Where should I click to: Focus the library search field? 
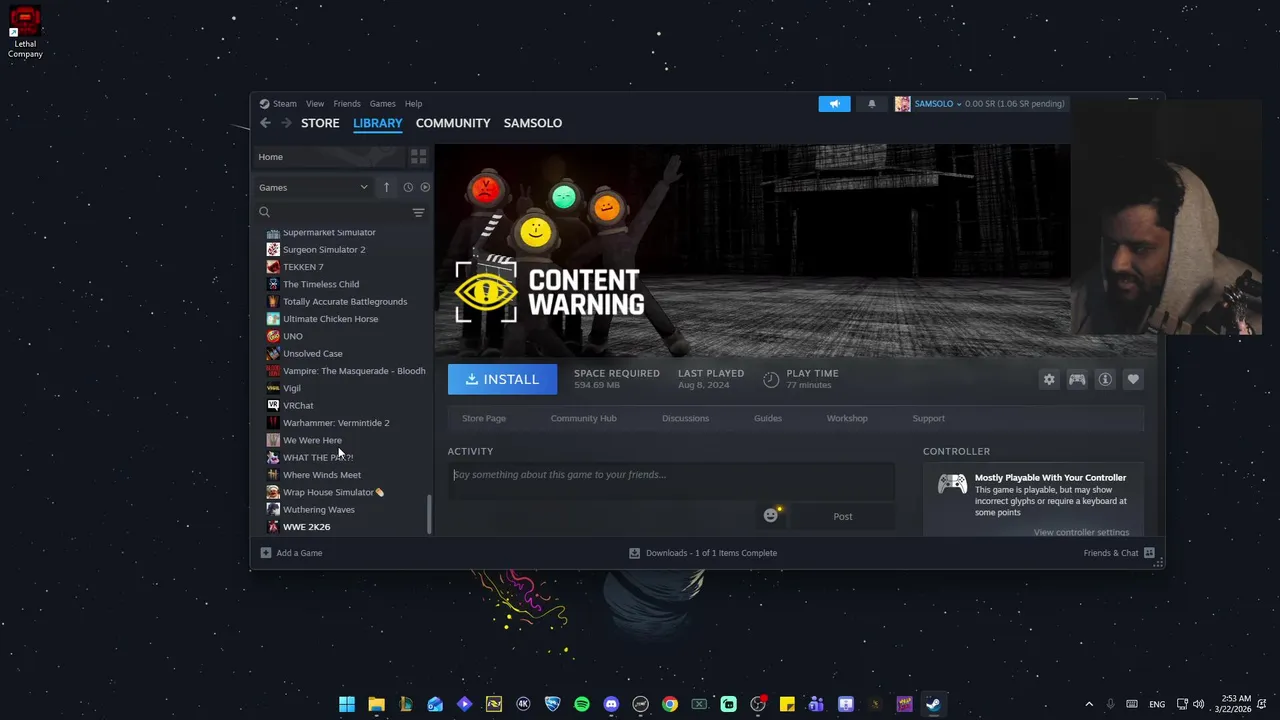pos(335,212)
